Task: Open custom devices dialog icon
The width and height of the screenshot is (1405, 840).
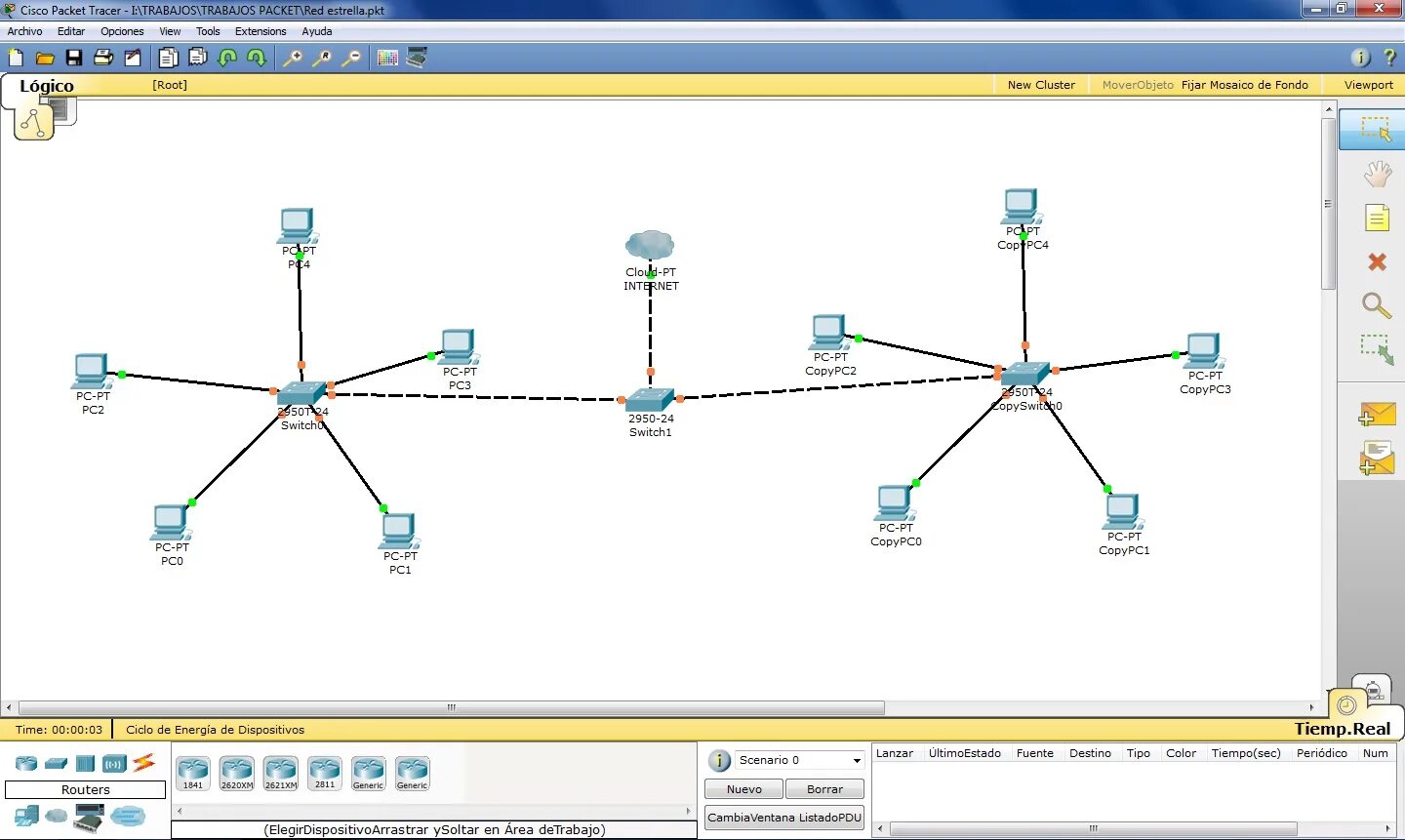Action: pos(417,59)
